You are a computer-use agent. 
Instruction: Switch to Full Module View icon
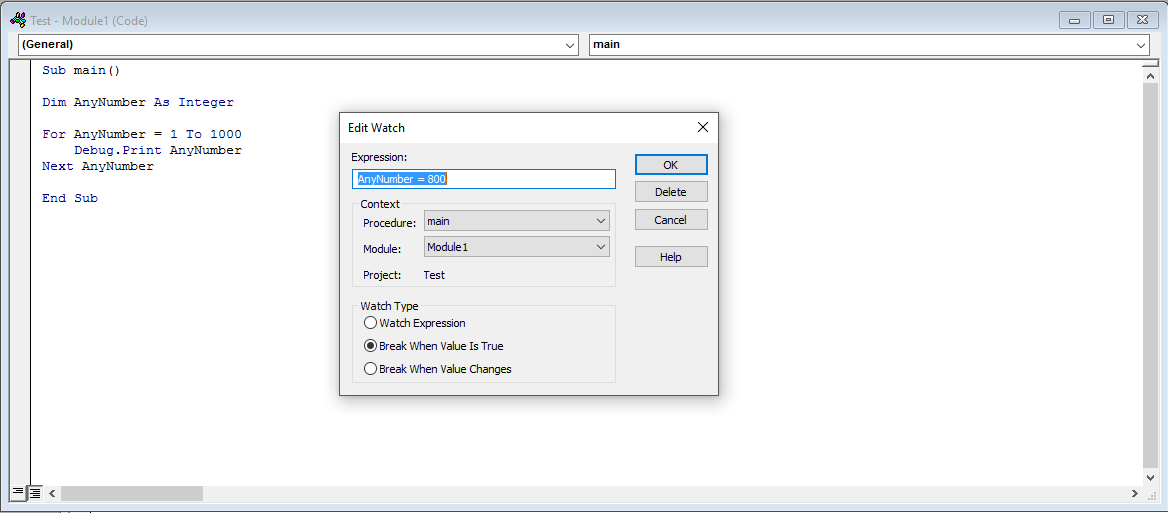point(34,492)
